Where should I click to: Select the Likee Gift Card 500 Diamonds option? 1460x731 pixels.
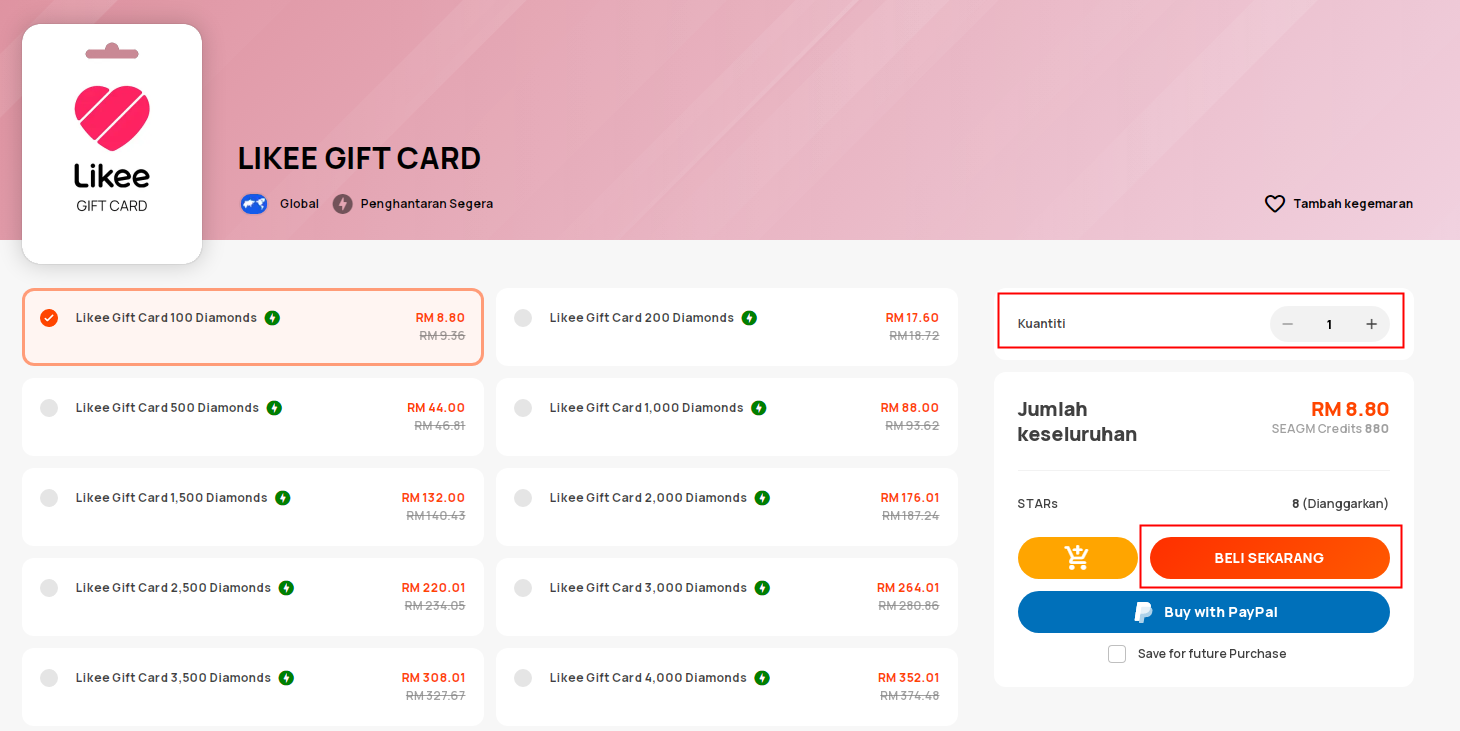[253, 417]
